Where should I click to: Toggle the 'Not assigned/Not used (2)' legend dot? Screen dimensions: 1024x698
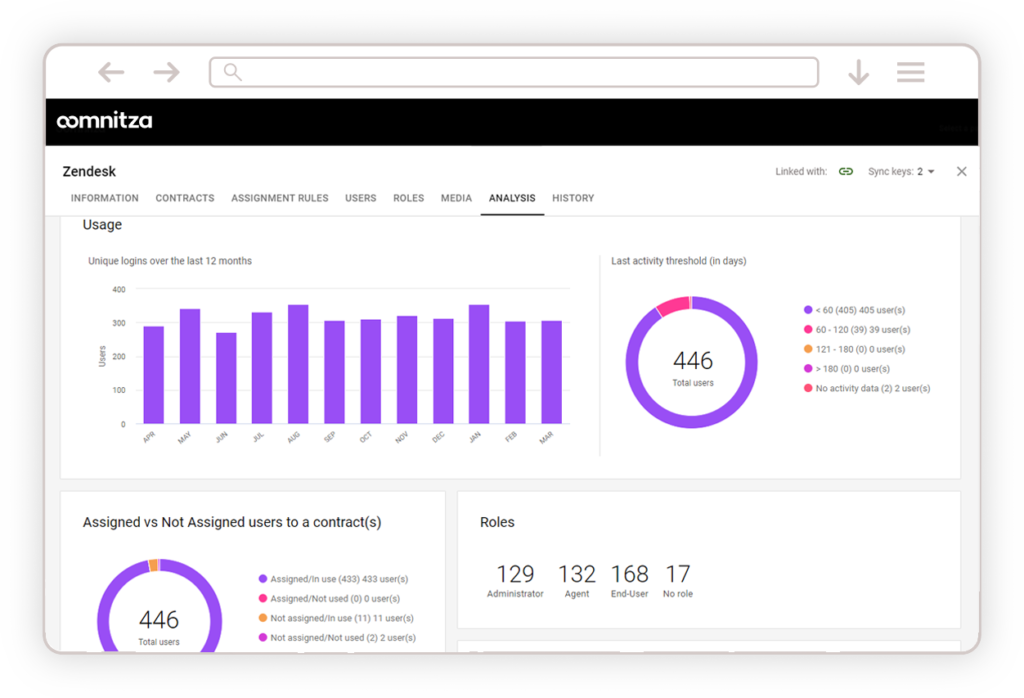point(263,638)
